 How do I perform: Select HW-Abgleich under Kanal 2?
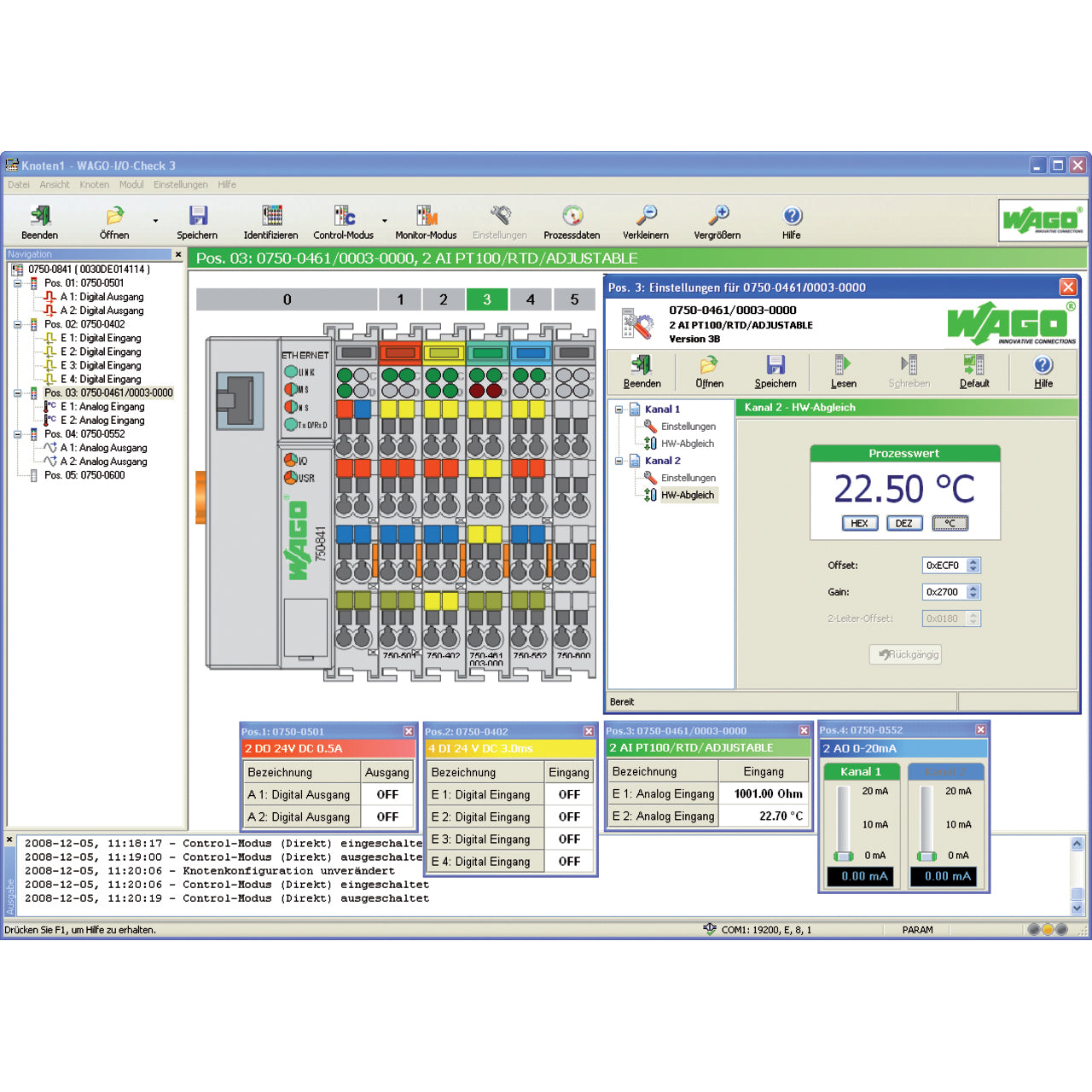click(688, 495)
